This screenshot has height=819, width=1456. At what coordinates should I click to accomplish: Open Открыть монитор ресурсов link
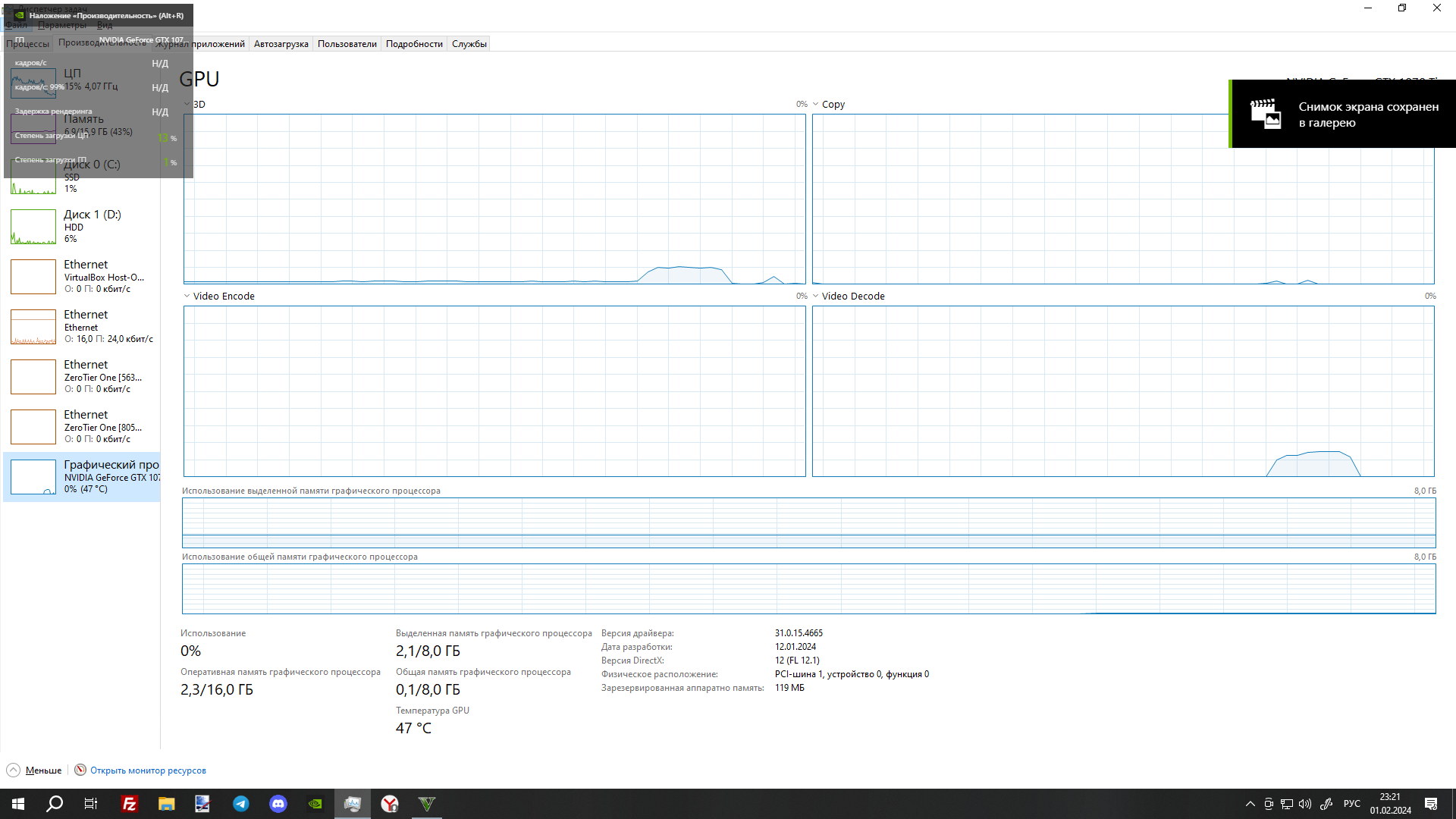[148, 770]
